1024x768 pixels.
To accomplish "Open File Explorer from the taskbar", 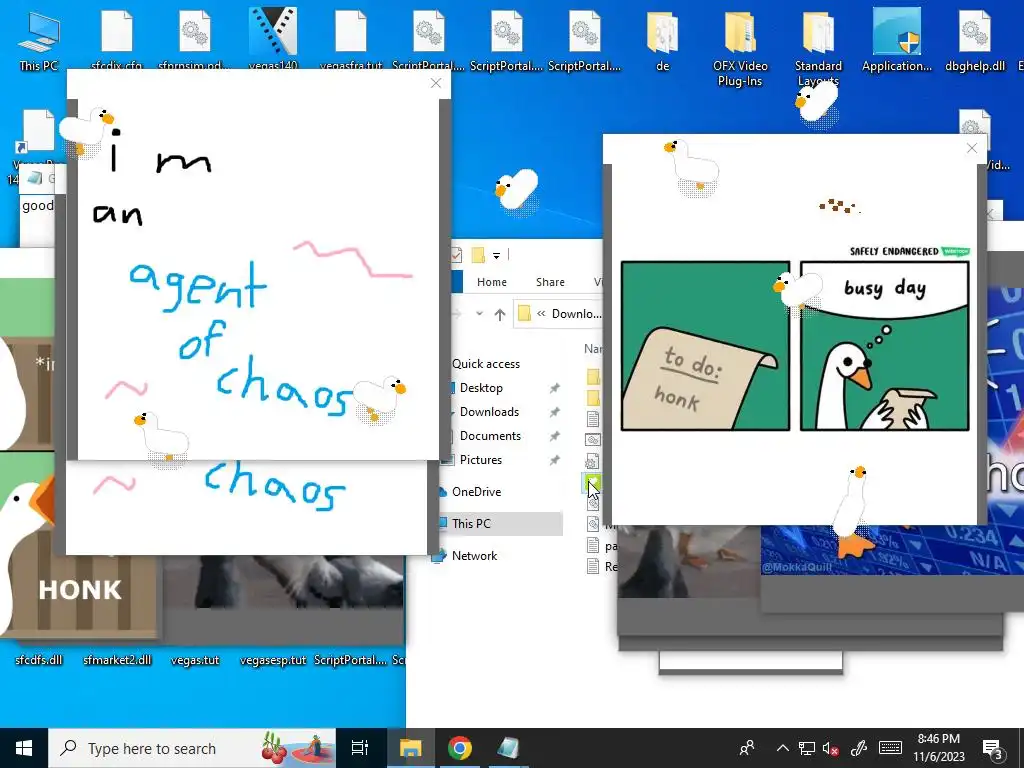I will pyautogui.click(x=410, y=748).
